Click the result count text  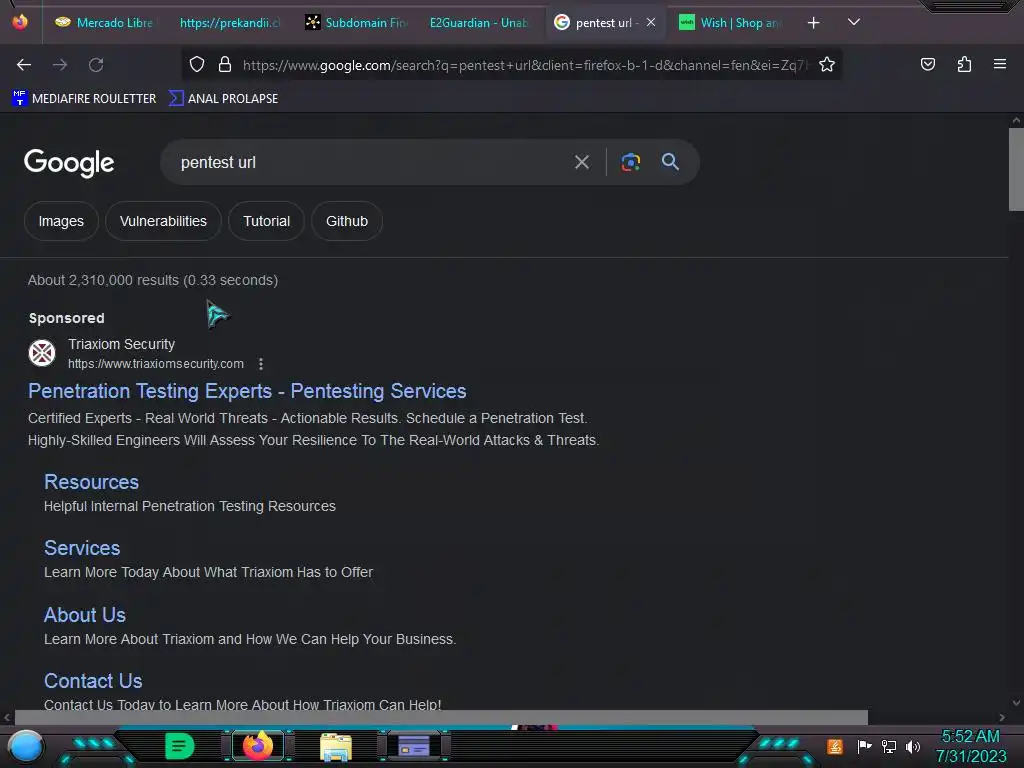153,280
